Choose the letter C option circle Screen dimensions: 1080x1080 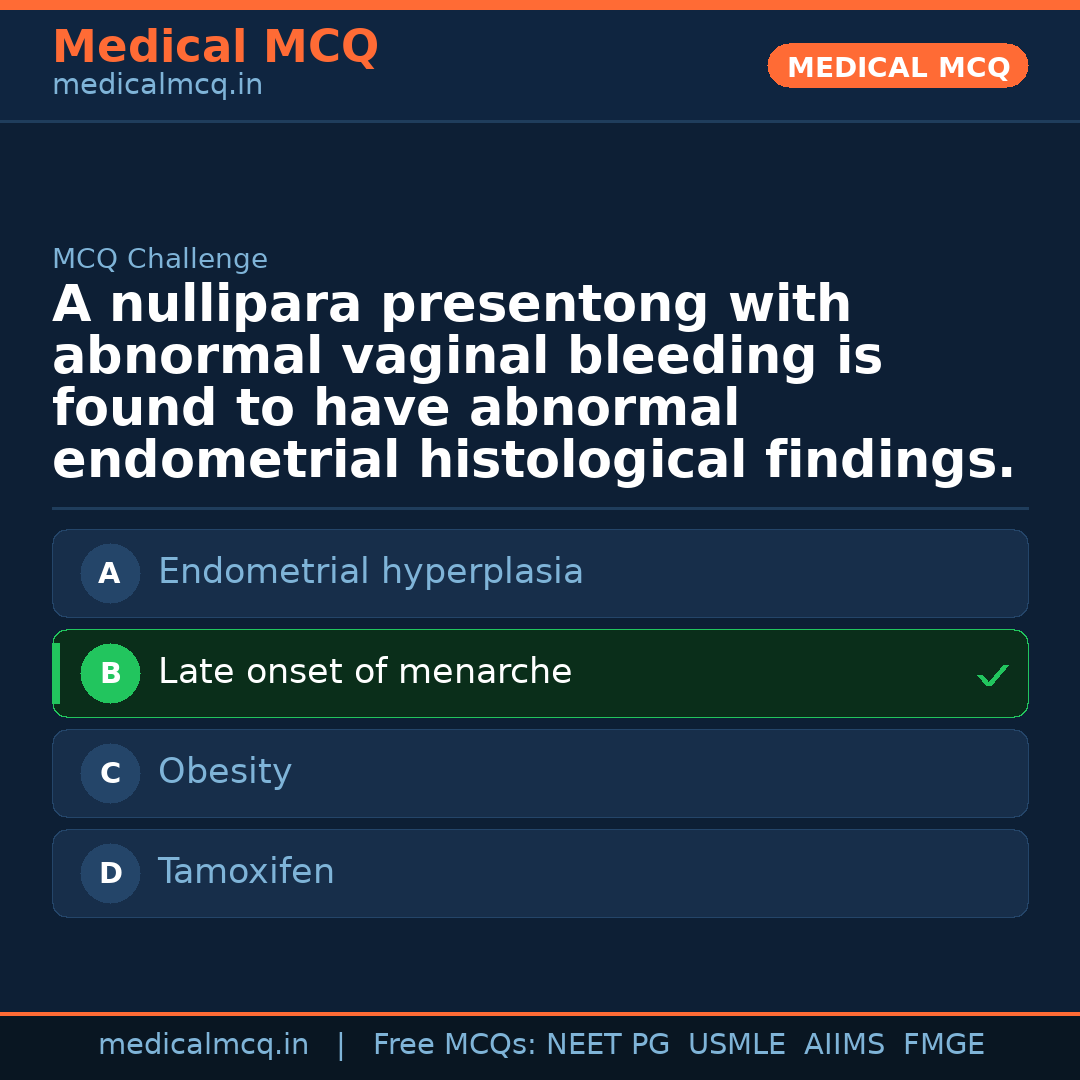pyautogui.click(x=110, y=773)
